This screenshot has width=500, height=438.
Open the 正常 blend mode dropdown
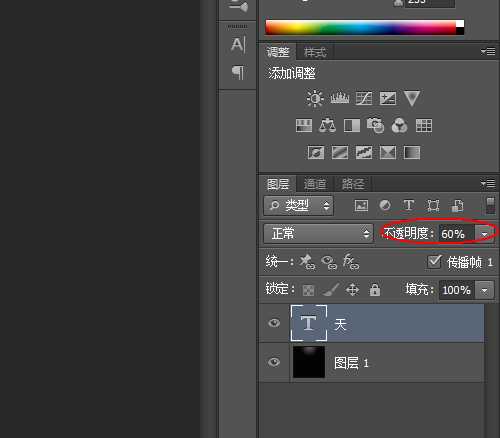[318, 233]
